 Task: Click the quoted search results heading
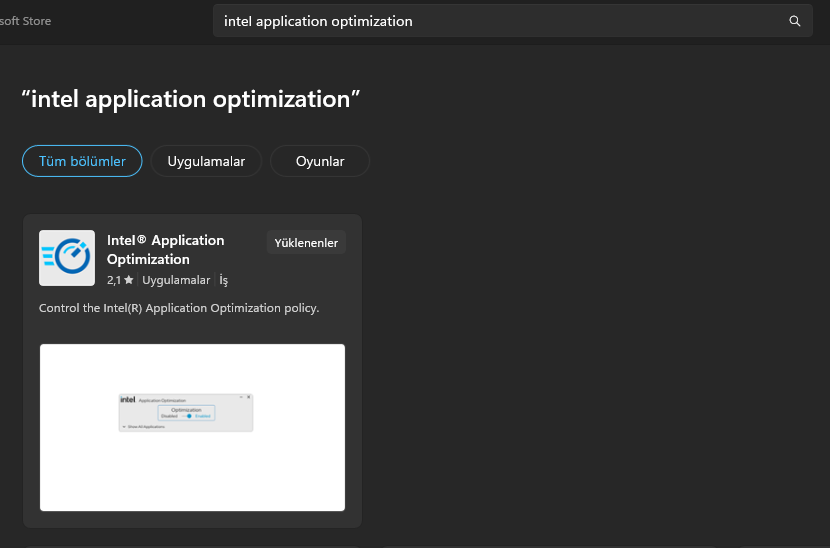point(191,99)
